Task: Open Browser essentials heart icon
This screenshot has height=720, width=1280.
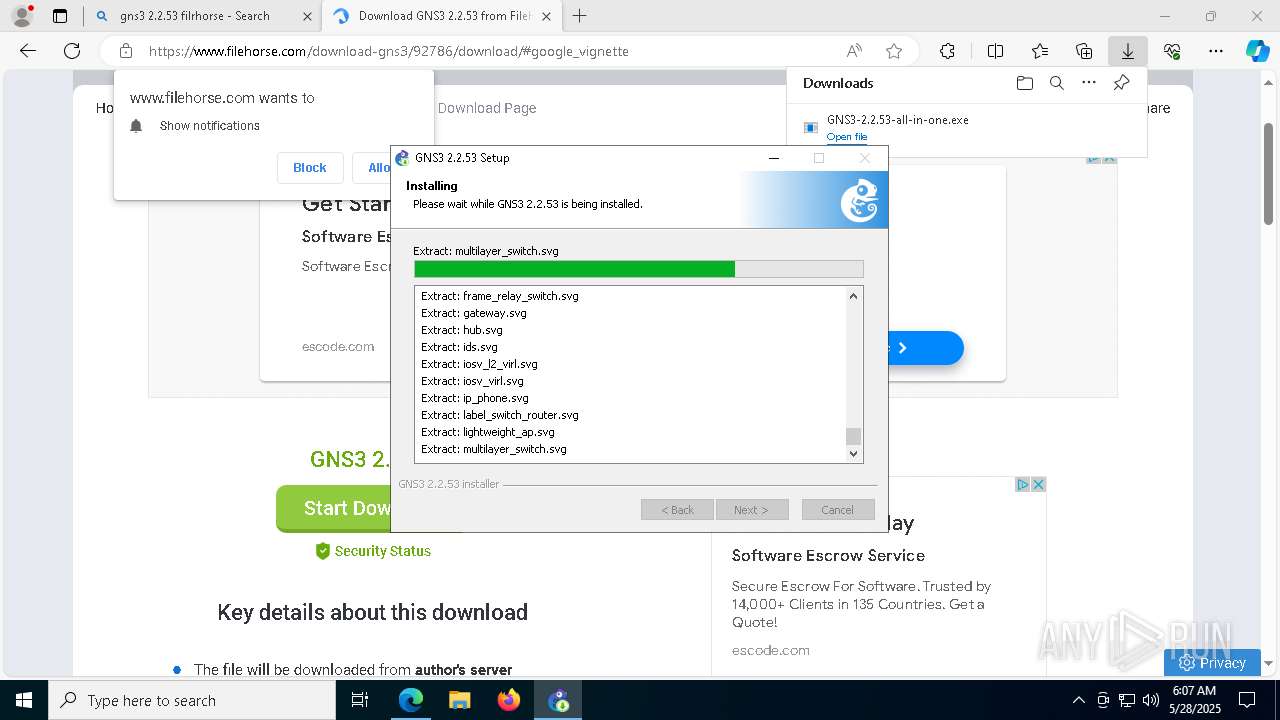Action: point(1172,51)
